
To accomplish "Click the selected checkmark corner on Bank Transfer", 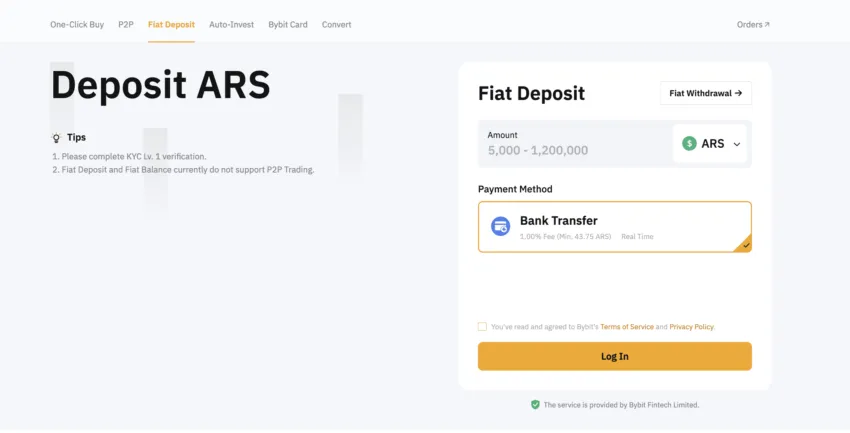I will coord(744,244).
